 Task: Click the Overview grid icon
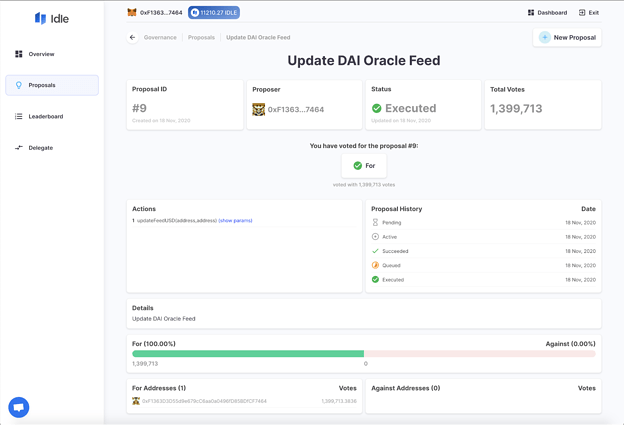(x=19, y=54)
